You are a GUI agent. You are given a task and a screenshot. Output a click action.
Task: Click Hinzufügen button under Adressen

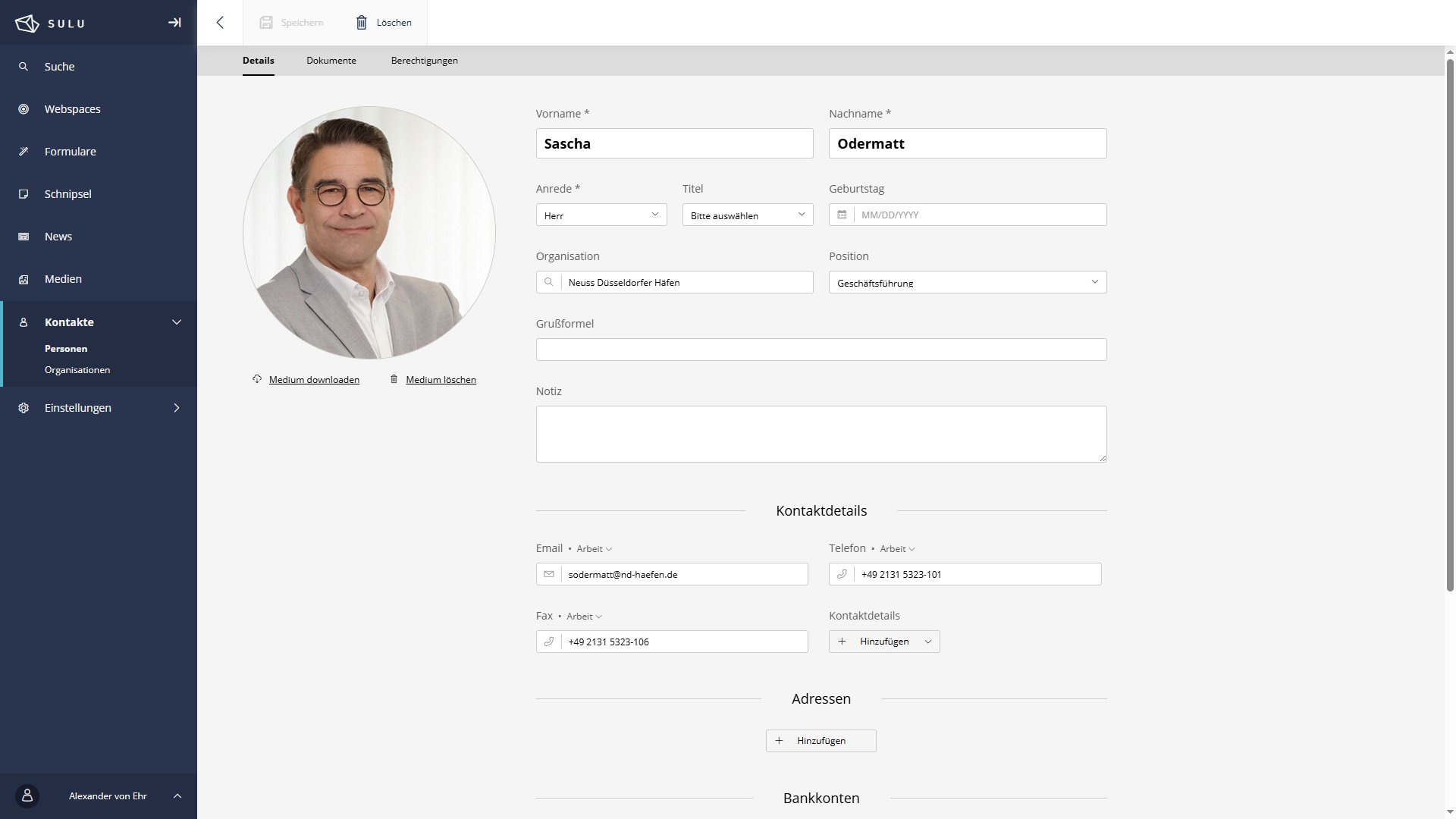pyautogui.click(x=821, y=741)
